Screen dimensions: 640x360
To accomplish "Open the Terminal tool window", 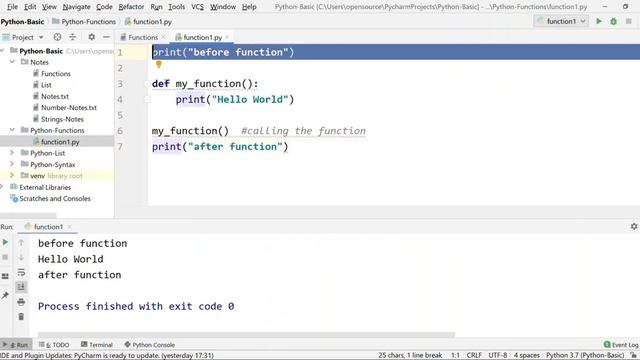I will (97, 345).
